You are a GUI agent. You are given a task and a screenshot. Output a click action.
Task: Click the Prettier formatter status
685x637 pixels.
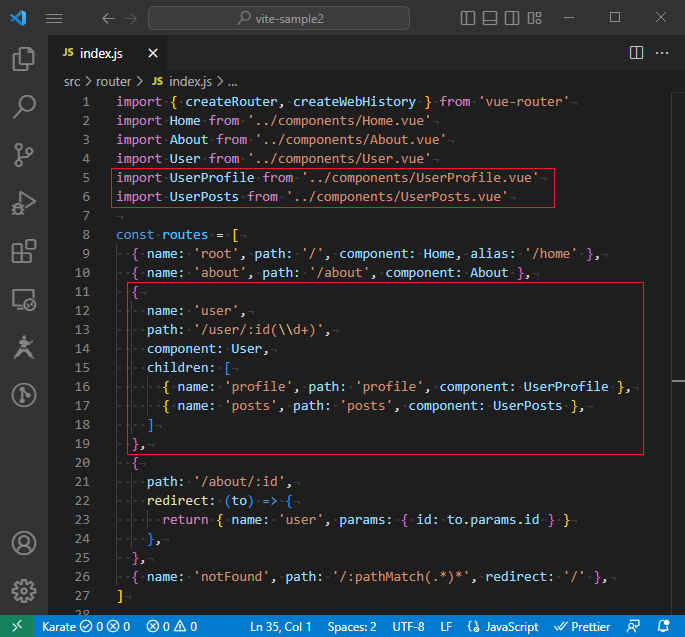point(582,627)
